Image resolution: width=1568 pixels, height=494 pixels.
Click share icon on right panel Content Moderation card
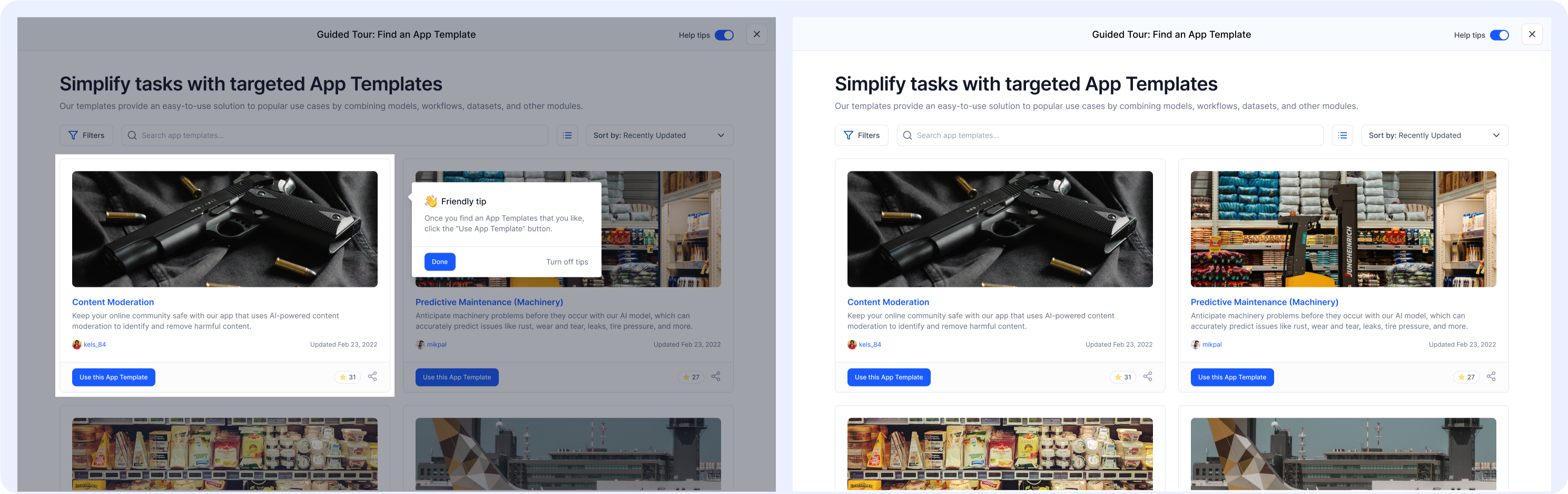(1148, 377)
